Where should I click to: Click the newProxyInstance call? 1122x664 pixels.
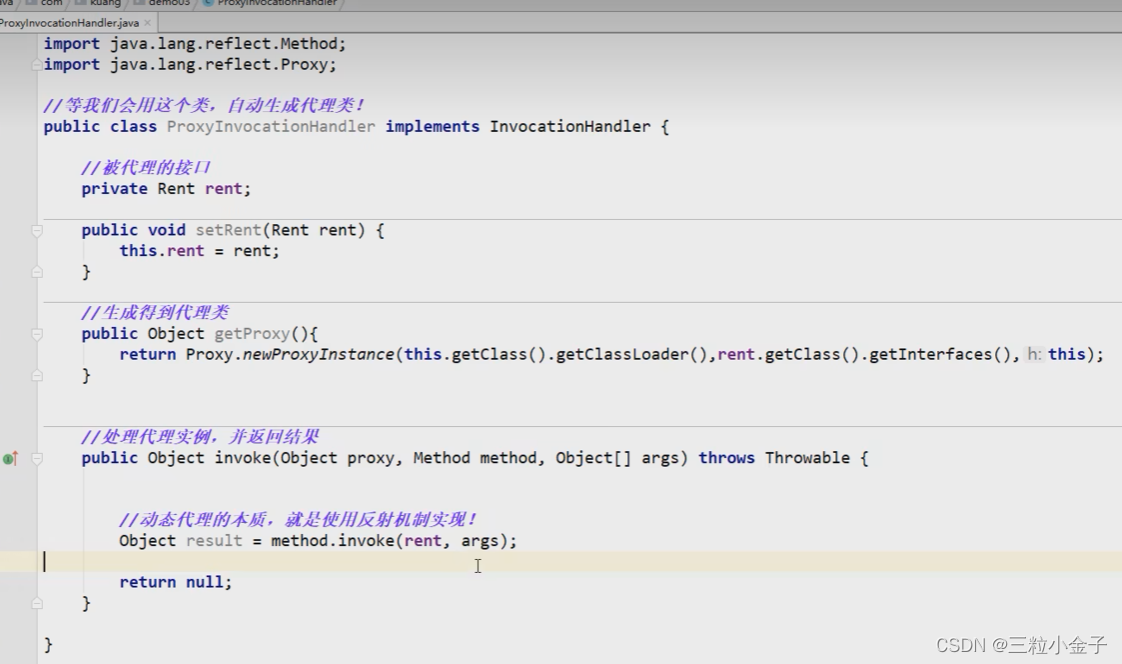(x=318, y=355)
